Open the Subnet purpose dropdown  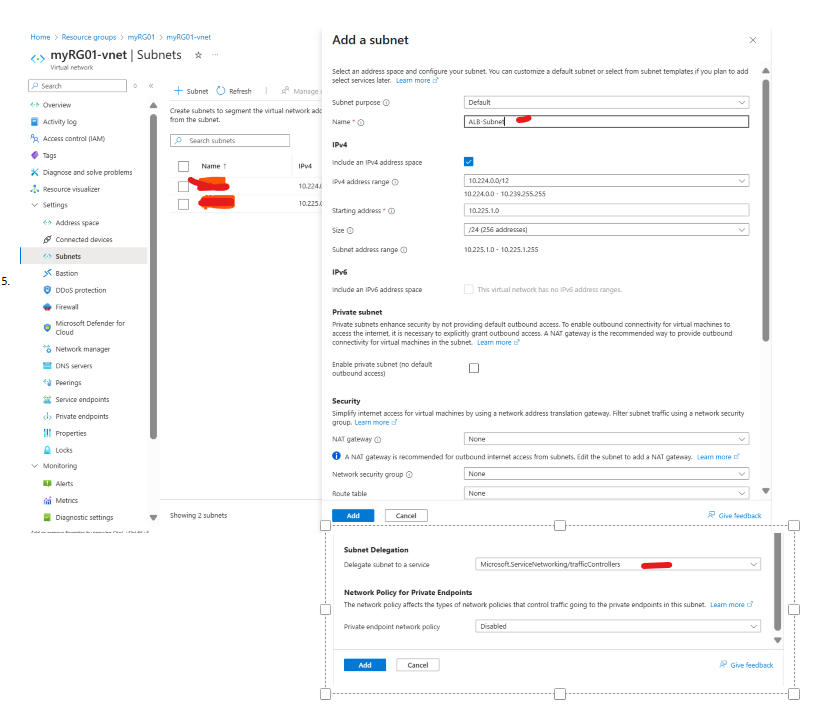pyautogui.click(x=606, y=102)
